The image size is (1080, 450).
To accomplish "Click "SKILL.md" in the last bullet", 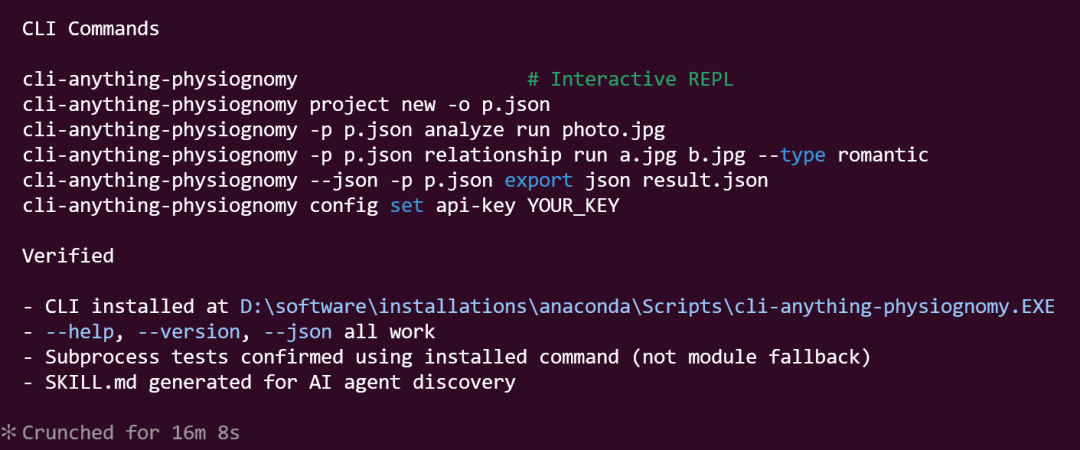I will [79, 382].
